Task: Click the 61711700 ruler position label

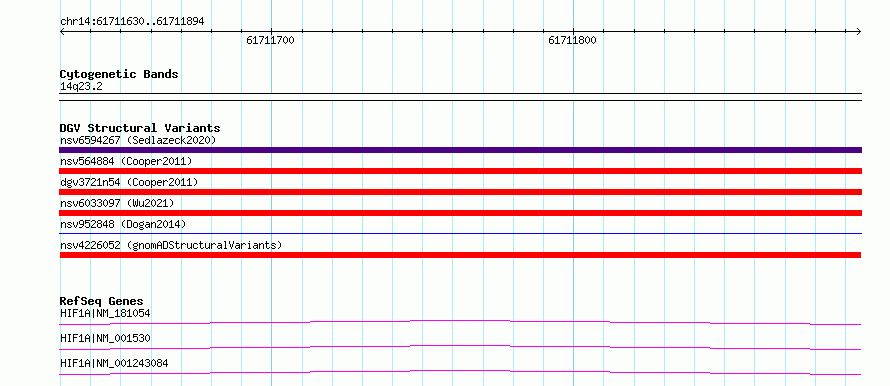Action: click(x=271, y=41)
